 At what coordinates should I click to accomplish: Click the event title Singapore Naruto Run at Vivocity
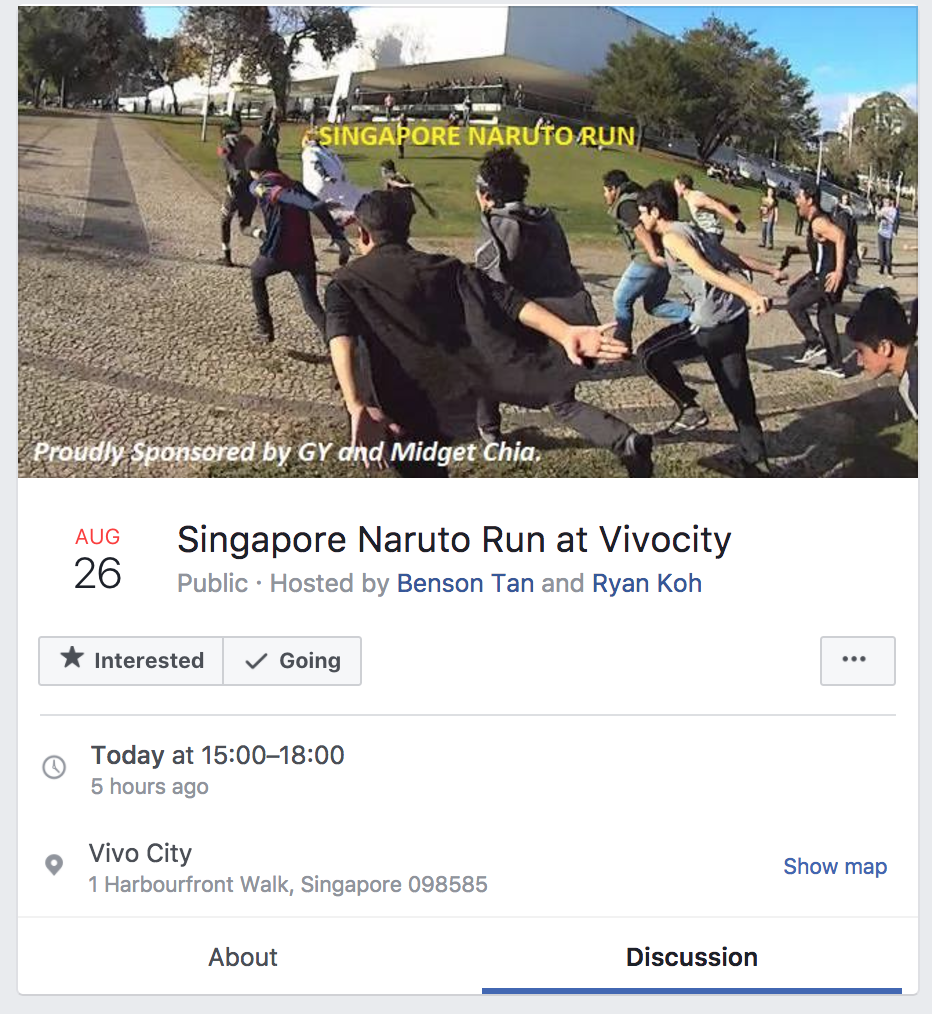pos(454,539)
